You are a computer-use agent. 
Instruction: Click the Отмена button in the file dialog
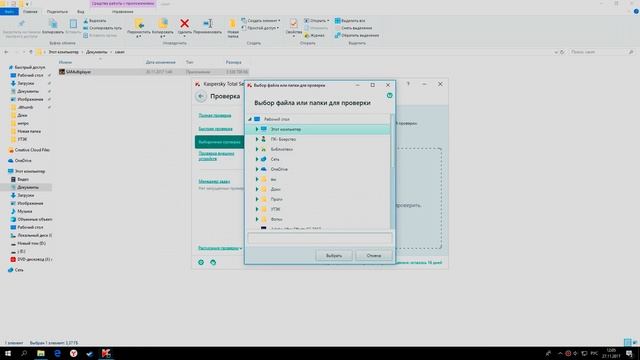373,256
